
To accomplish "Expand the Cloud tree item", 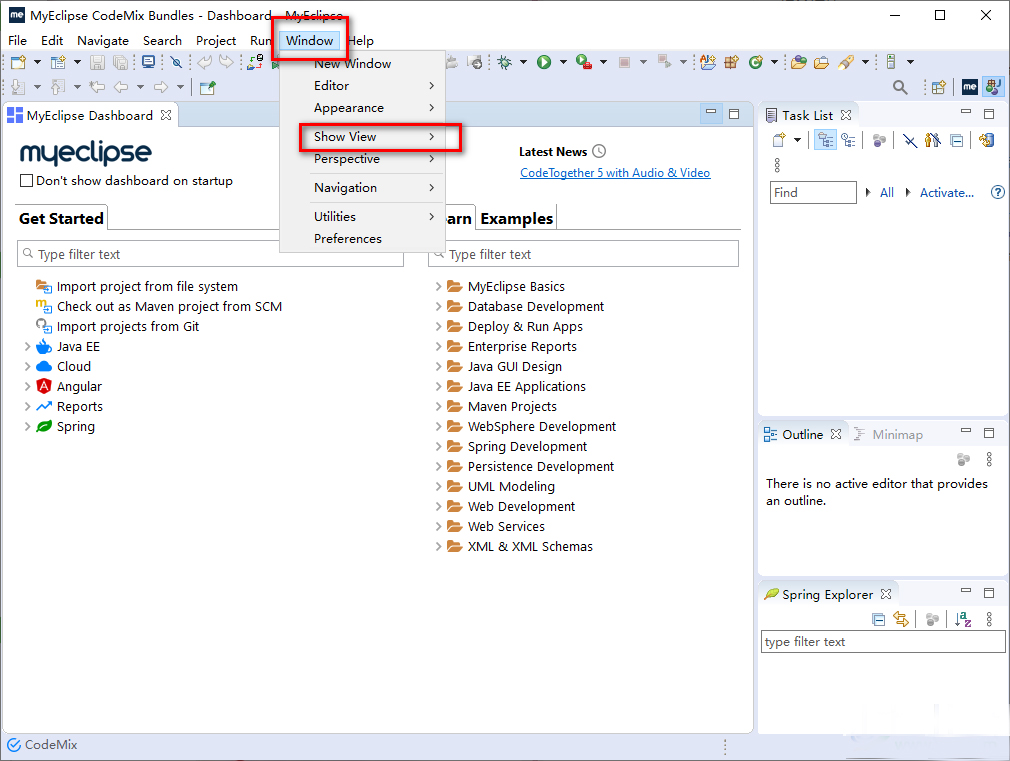I will (x=27, y=367).
